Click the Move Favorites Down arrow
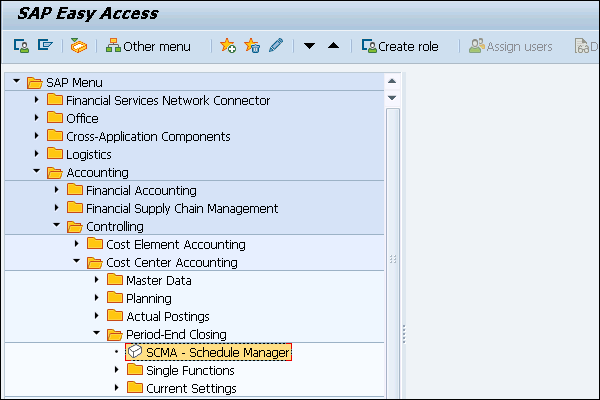 310,46
